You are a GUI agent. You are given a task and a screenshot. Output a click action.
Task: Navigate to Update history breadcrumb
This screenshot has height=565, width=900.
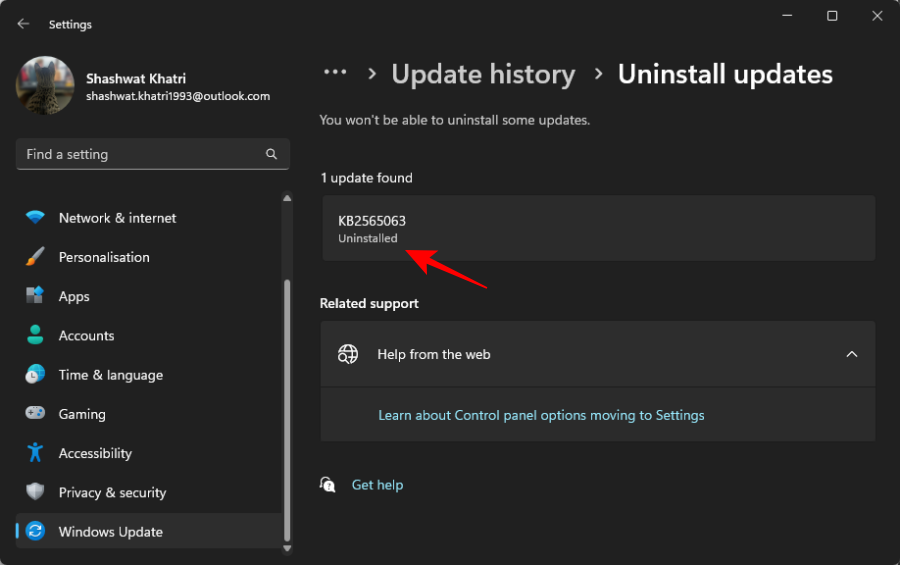pos(483,75)
